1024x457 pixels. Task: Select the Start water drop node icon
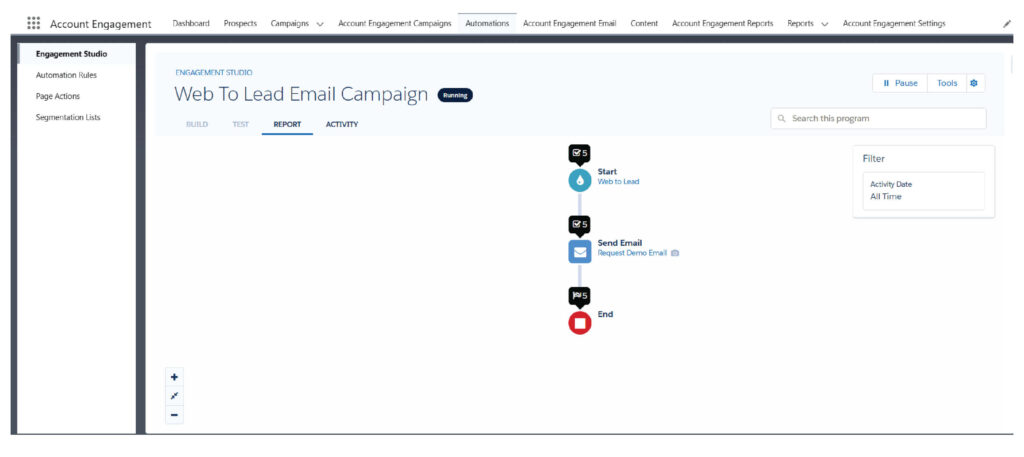579,180
